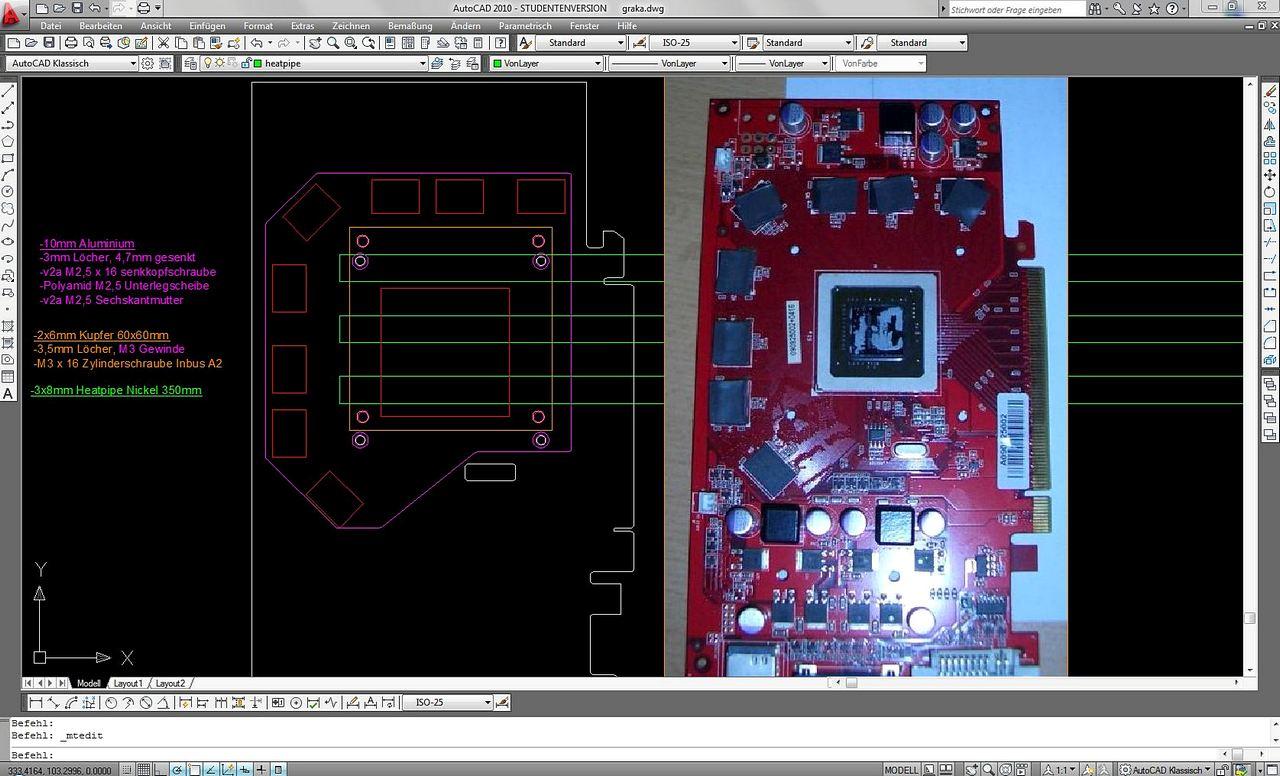Image resolution: width=1280 pixels, height=776 pixels.
Task: Toggle Grid display in status bar
Action: pyautogui.click(x=144, y=769)
